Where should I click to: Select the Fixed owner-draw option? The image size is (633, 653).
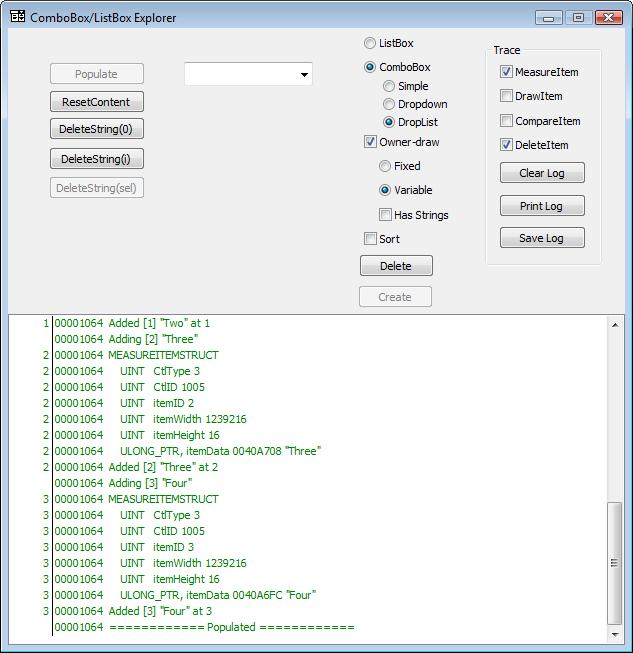click(385, 166)
